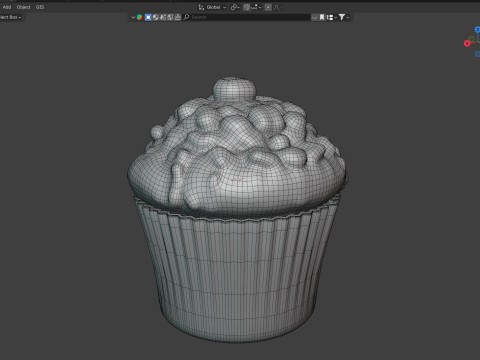Open the GIS menu
The width and height of the screenshot is (480, 360).
(x=40, y=7)
